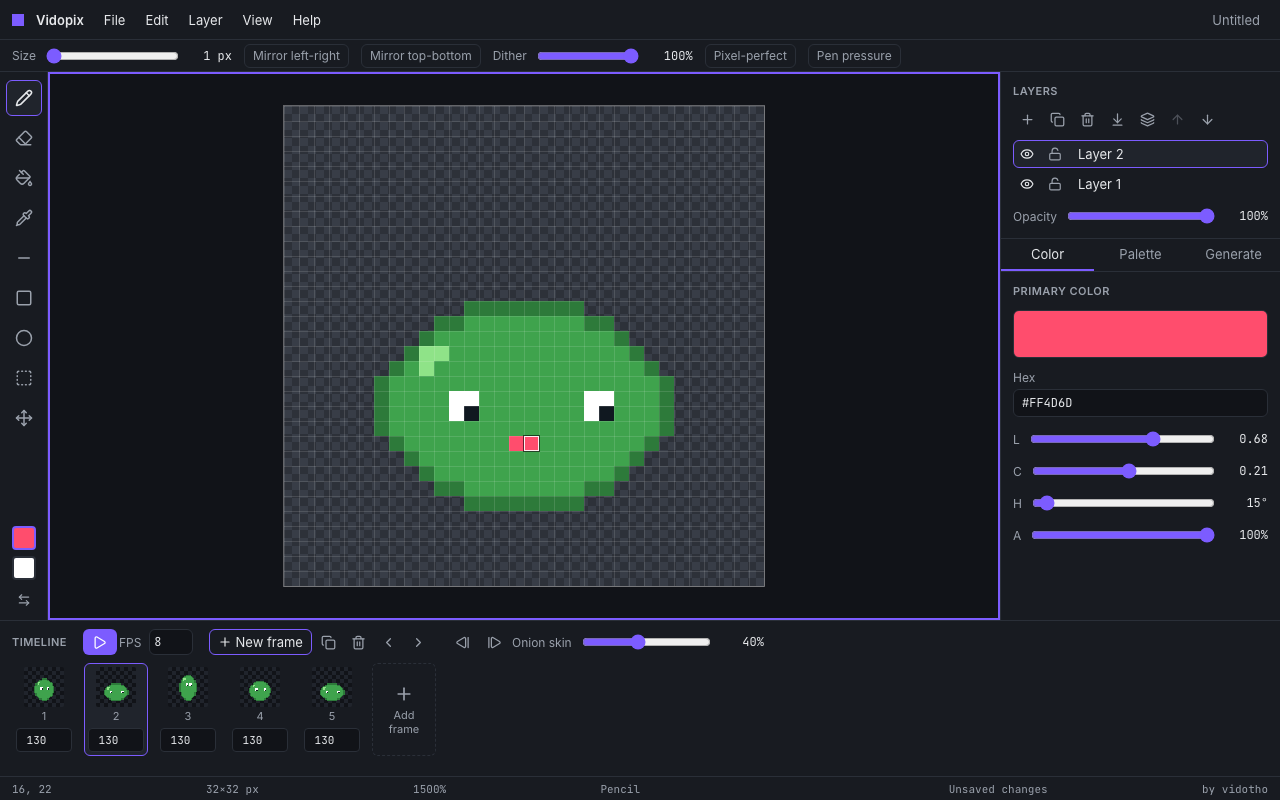Adjust the Hue H slider

1123,503
